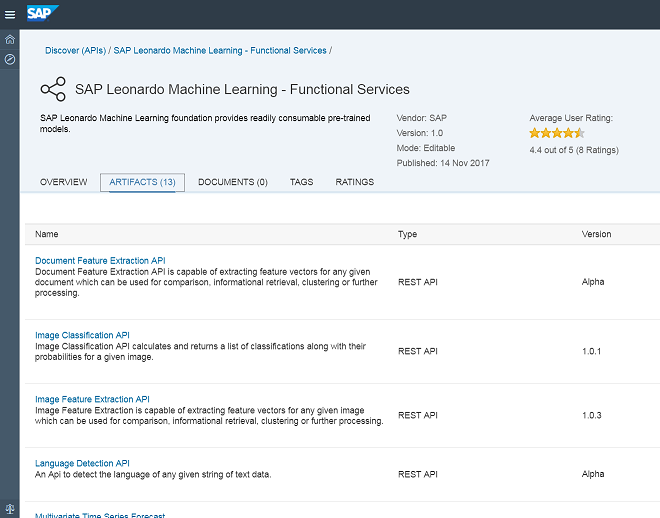Open SAP Leonardo Machine Learning breadcrumb link
Viewport: 660px width, 518px height.
point(220,50)
